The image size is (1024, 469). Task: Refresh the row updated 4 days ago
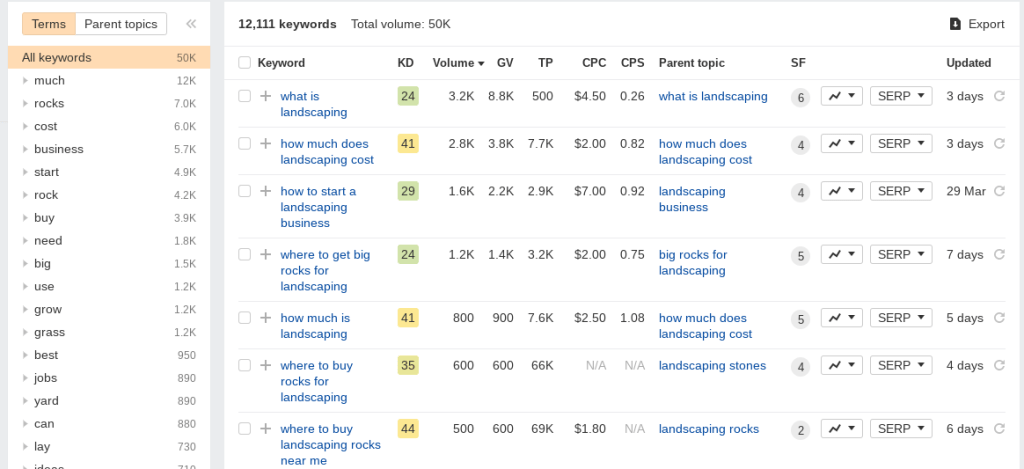coord(999,366)
